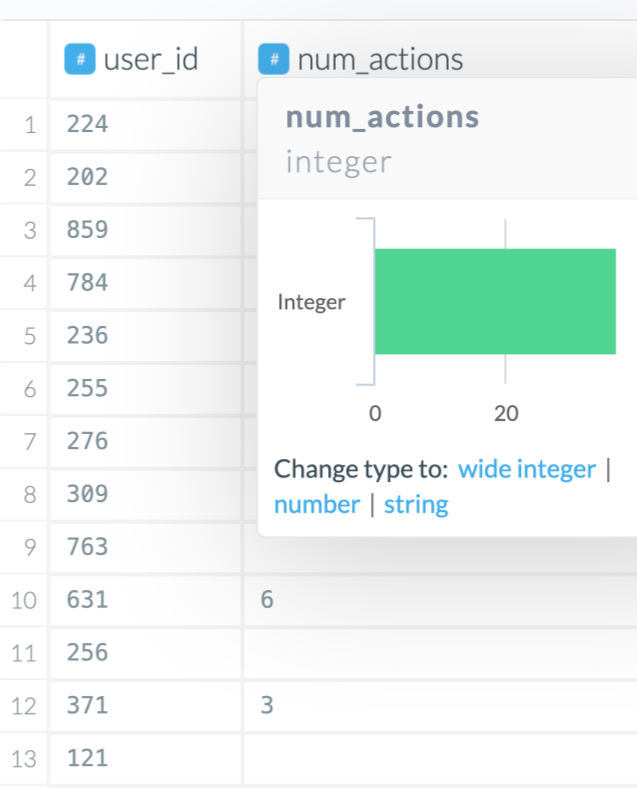Viewport: 637px width, 788px height.
Task: Select the num_actions column header
Action: point(380,59)
